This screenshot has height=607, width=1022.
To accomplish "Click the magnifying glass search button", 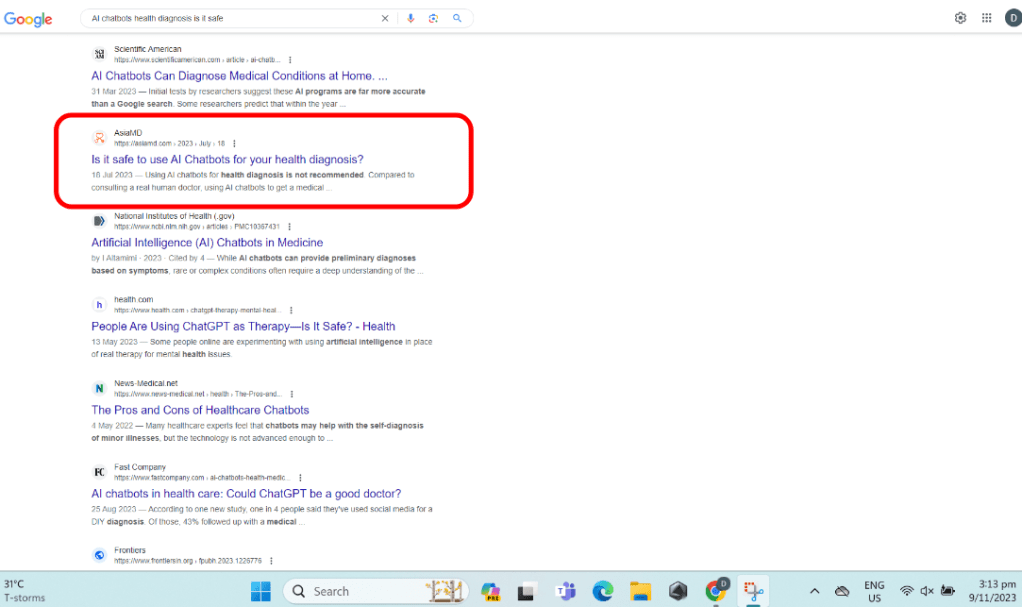I will click(x=457, y=18).
